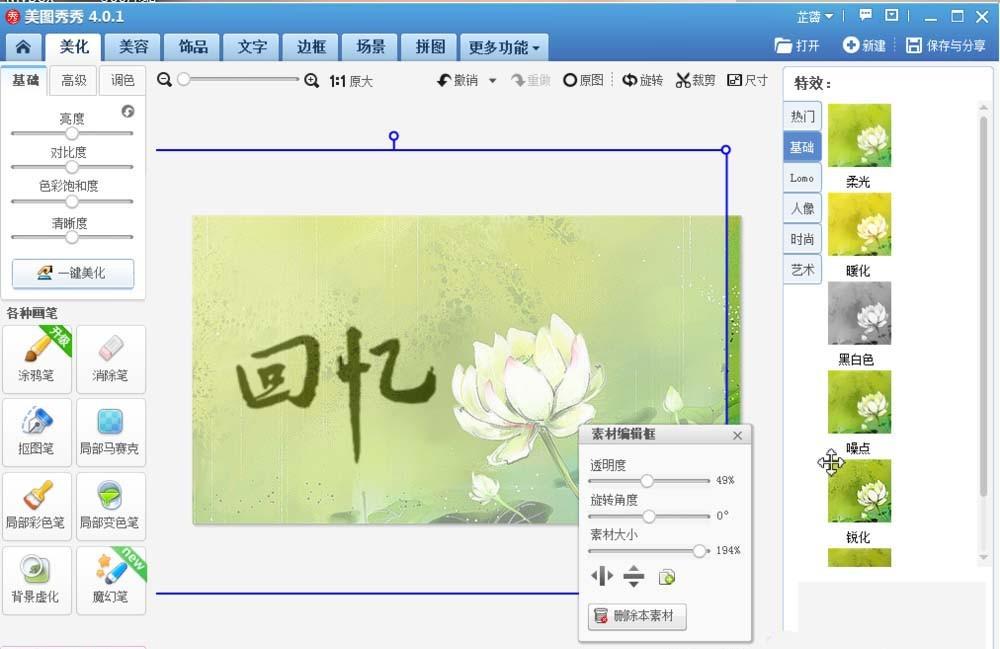The height and width of the screenshot is (649, 1000).
Task: Apply the 锐化 sharpen effect thumbnail
Action: click(x=860, y=492)
